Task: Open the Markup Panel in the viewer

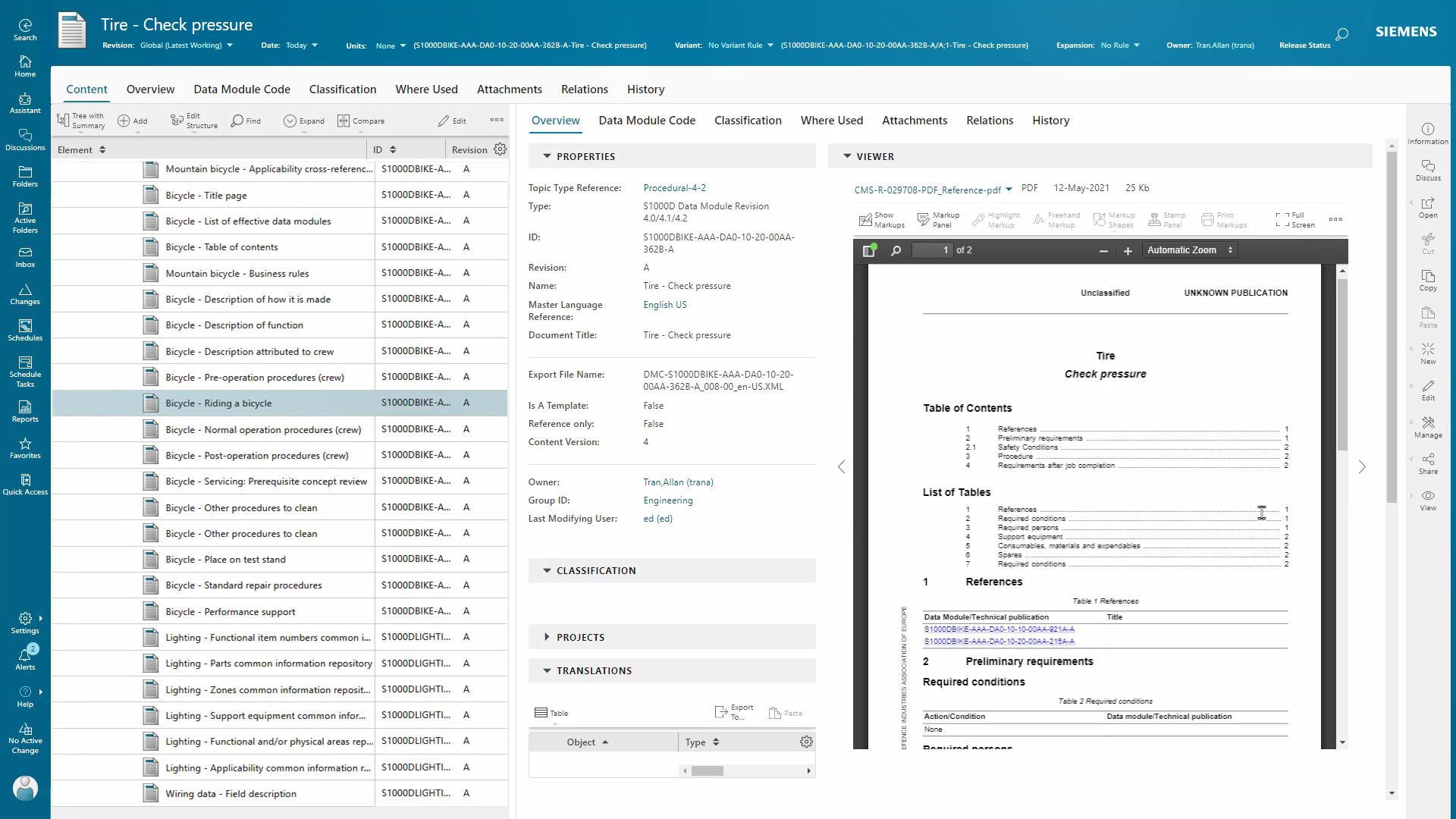Action: click(x=938, y=219)
